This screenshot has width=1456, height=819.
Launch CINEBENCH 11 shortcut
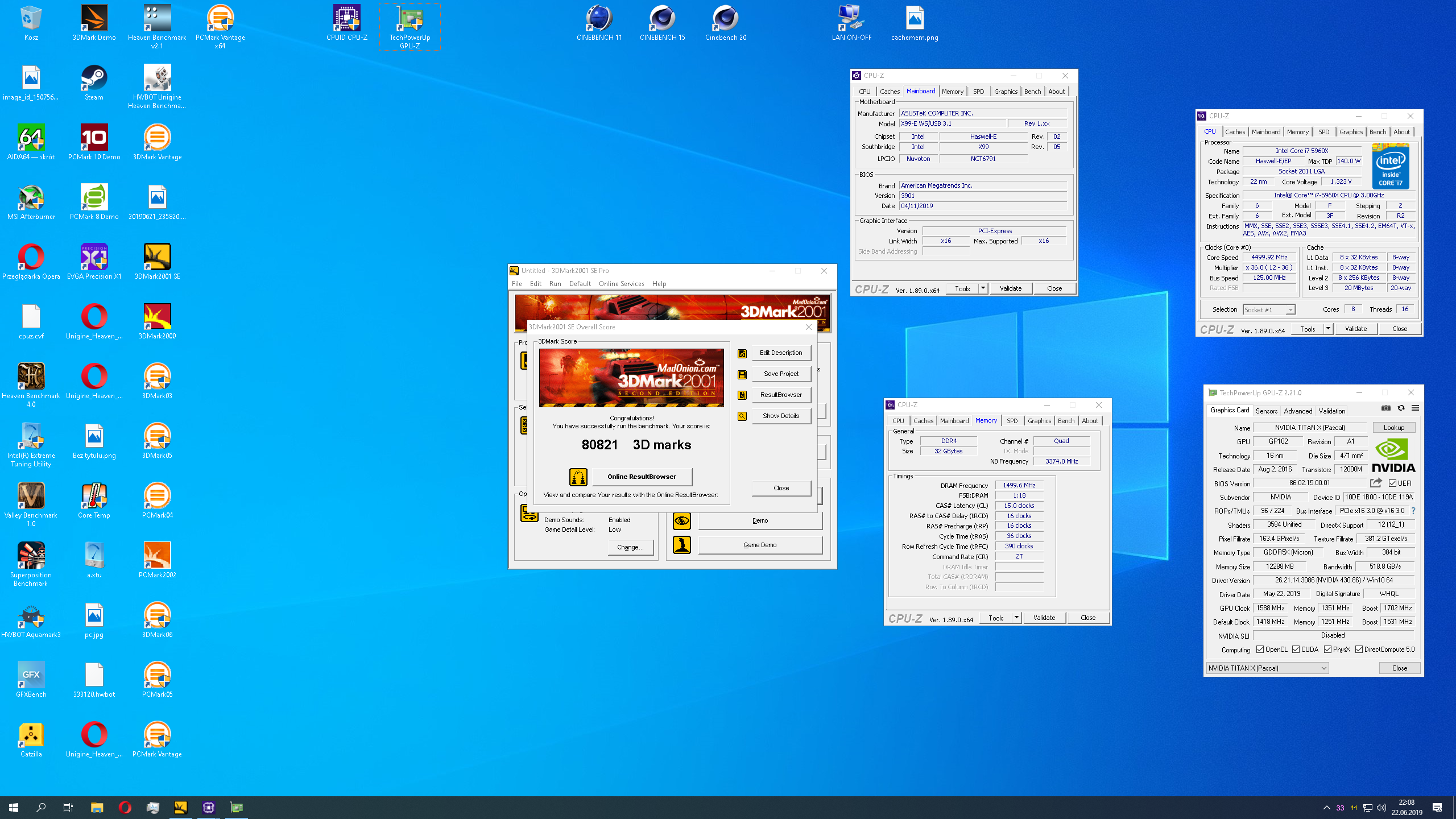[x=599, y=24]
